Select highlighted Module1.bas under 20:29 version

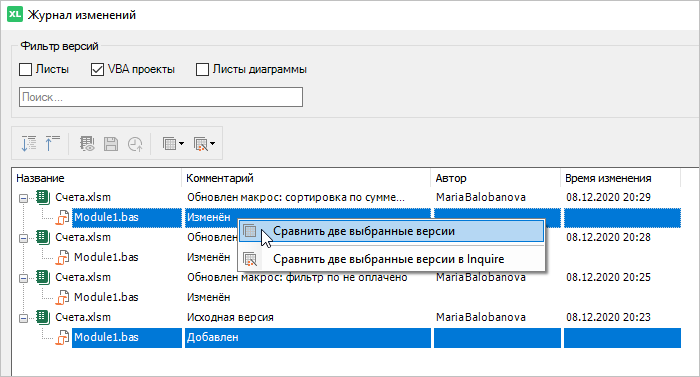[106, 218]
